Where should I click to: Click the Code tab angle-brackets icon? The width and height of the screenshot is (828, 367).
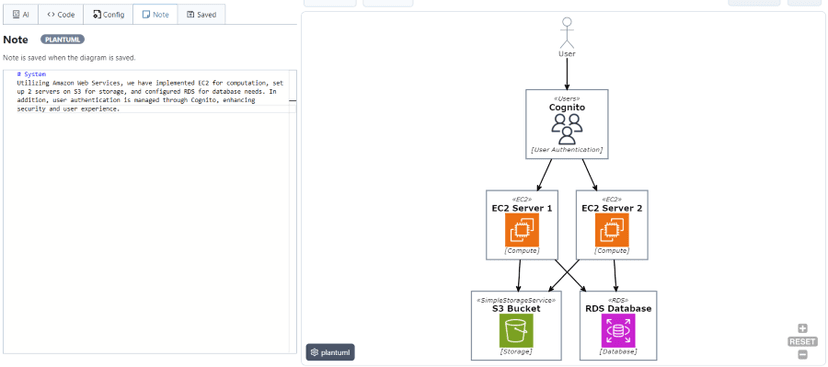pyautogui.click(x=51, y=14)
